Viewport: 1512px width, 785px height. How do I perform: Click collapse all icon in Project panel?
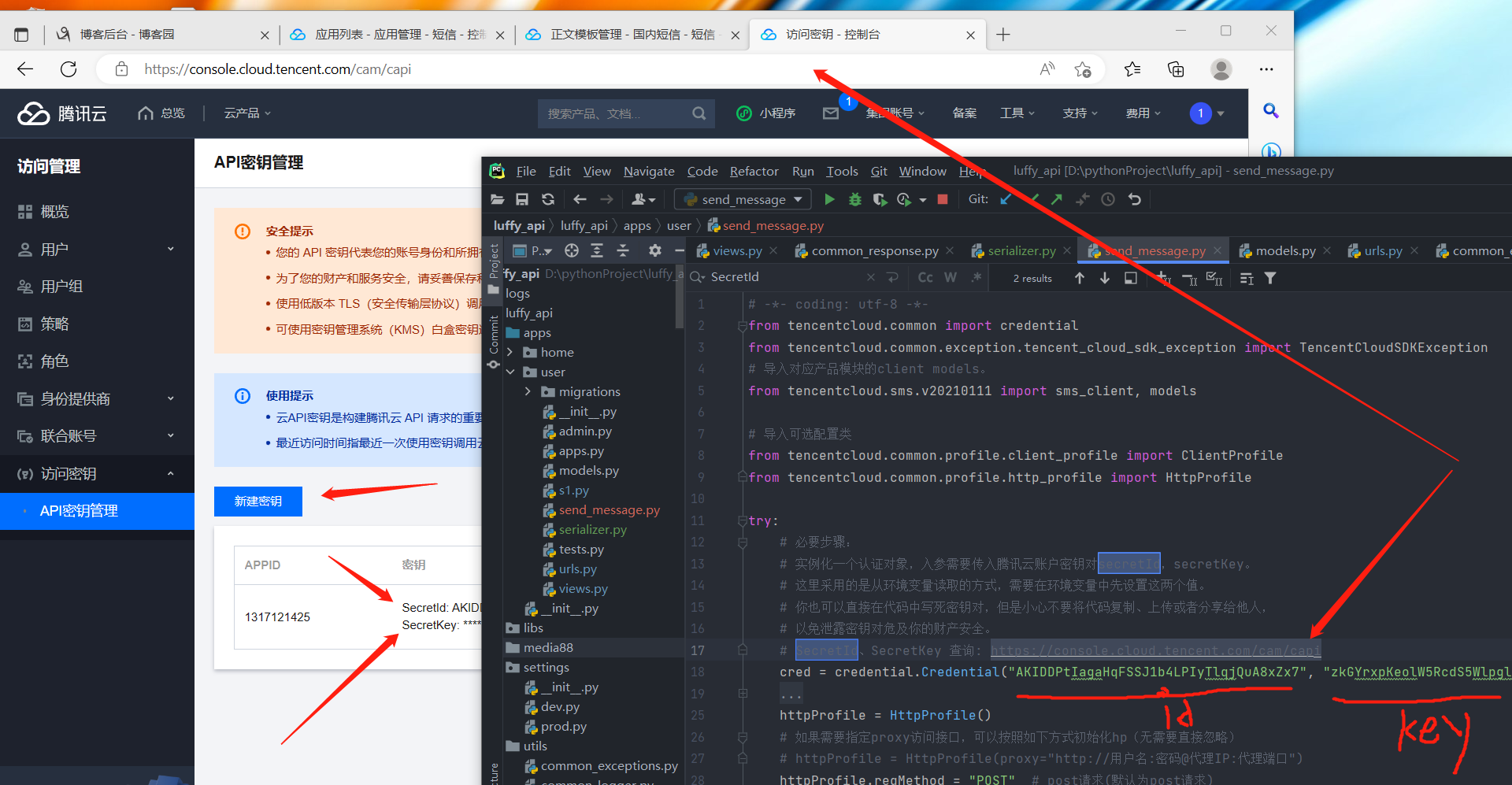(x=623, y=250)
